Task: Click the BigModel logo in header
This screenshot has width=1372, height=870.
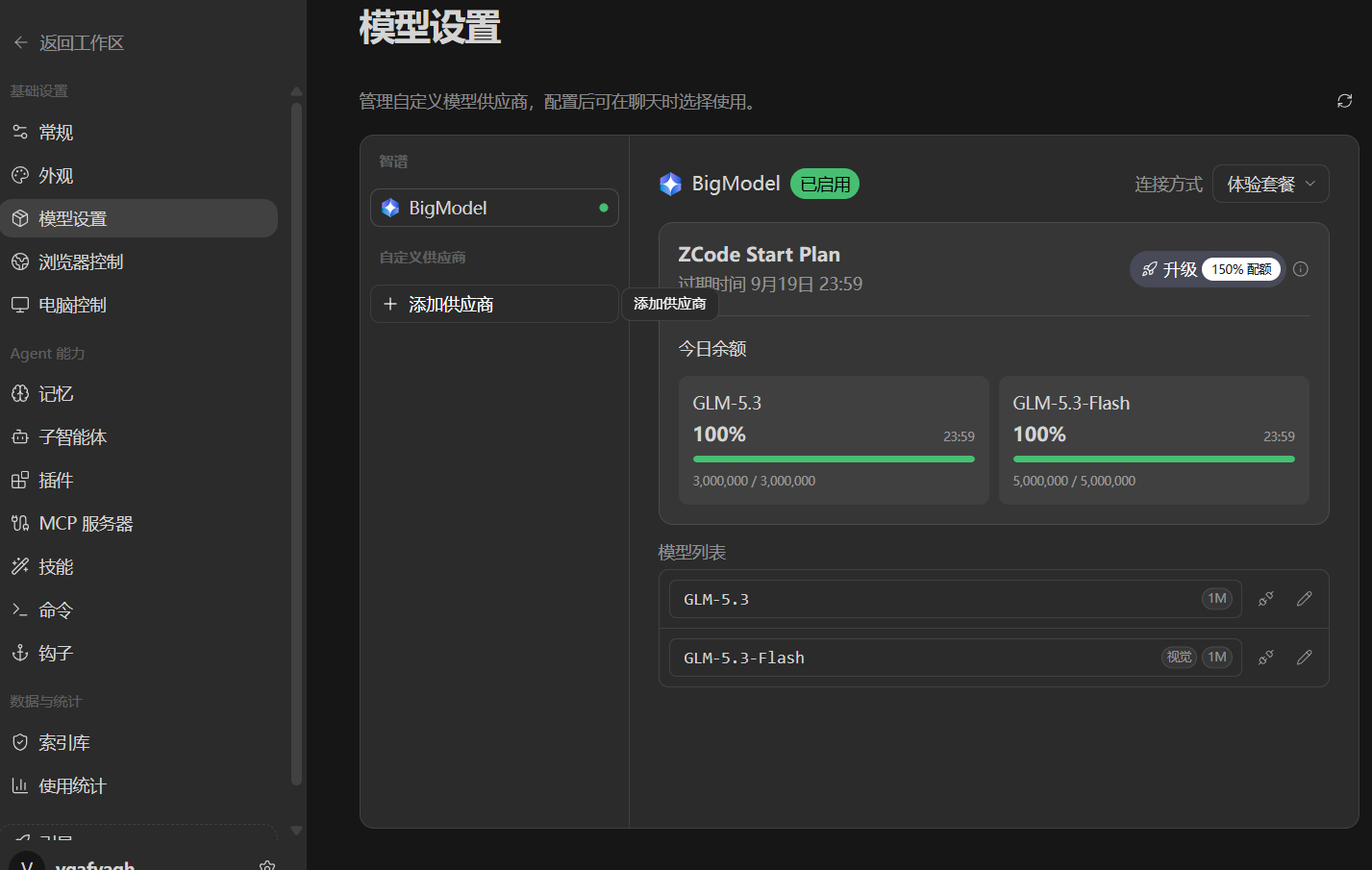Action: (670, 184)
